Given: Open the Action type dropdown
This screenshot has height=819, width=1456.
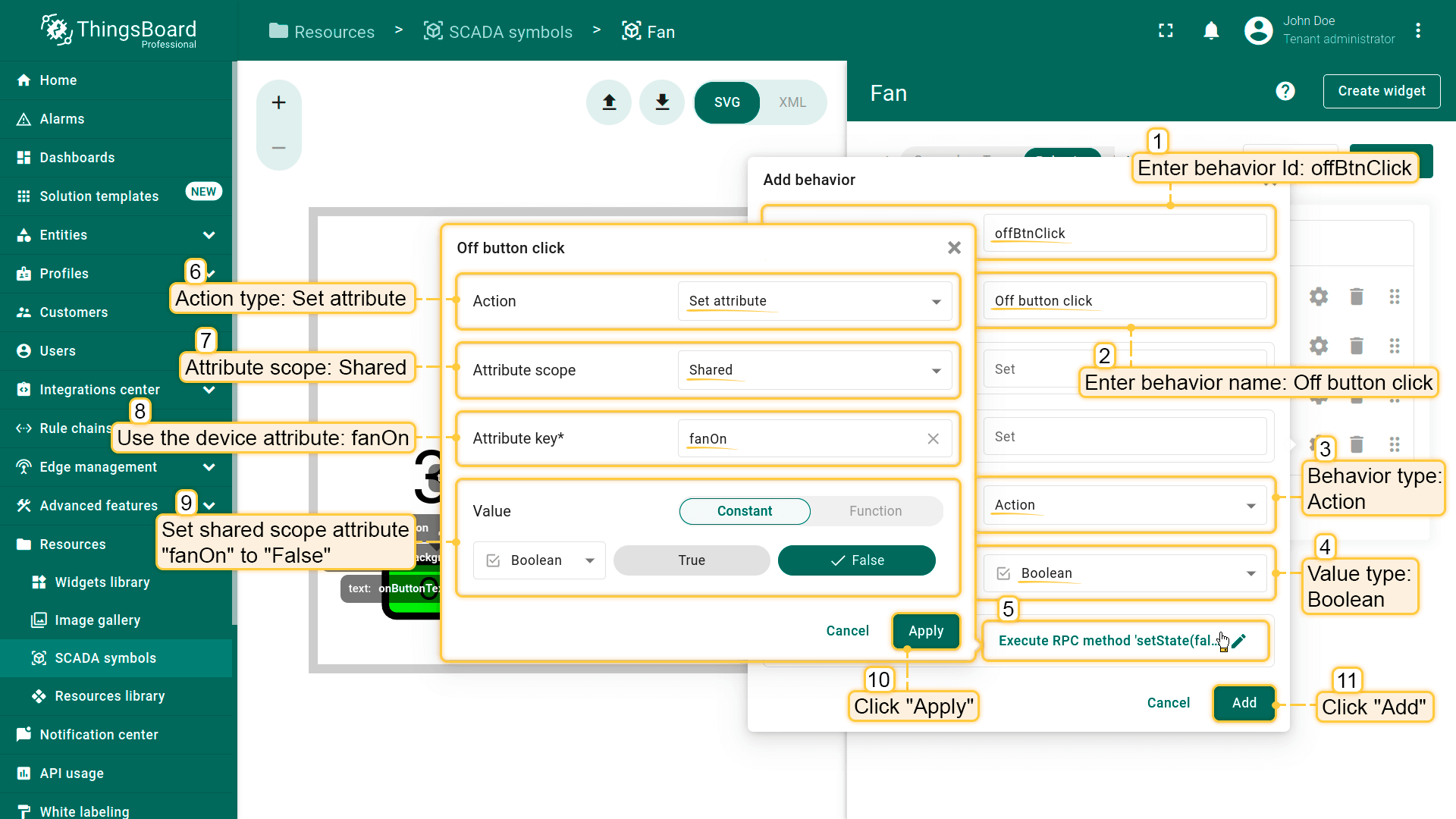Looking at the screenshot, I should pyautogui.click(x=814, y=301).
